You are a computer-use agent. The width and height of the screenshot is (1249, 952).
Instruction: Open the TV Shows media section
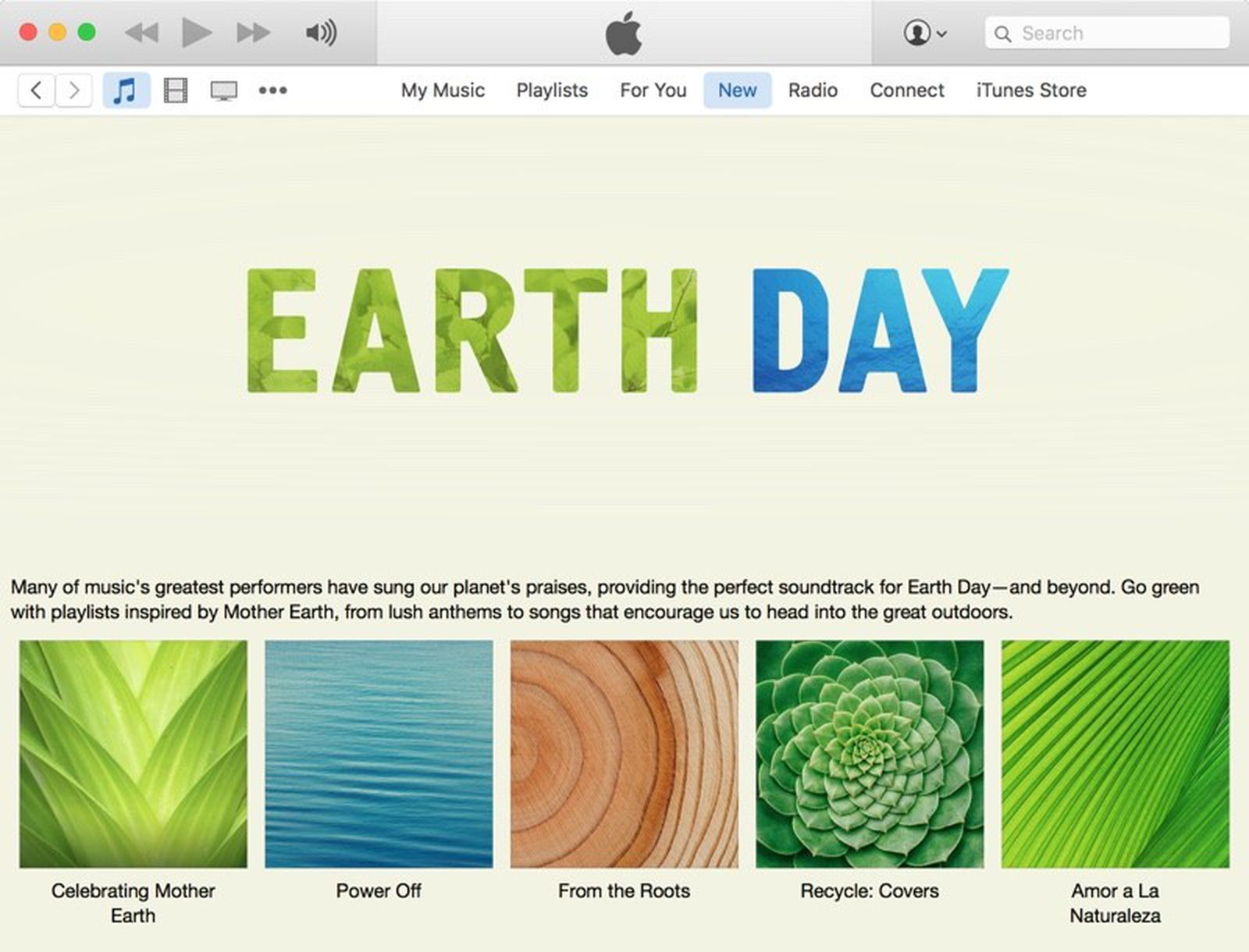(224, 90)
